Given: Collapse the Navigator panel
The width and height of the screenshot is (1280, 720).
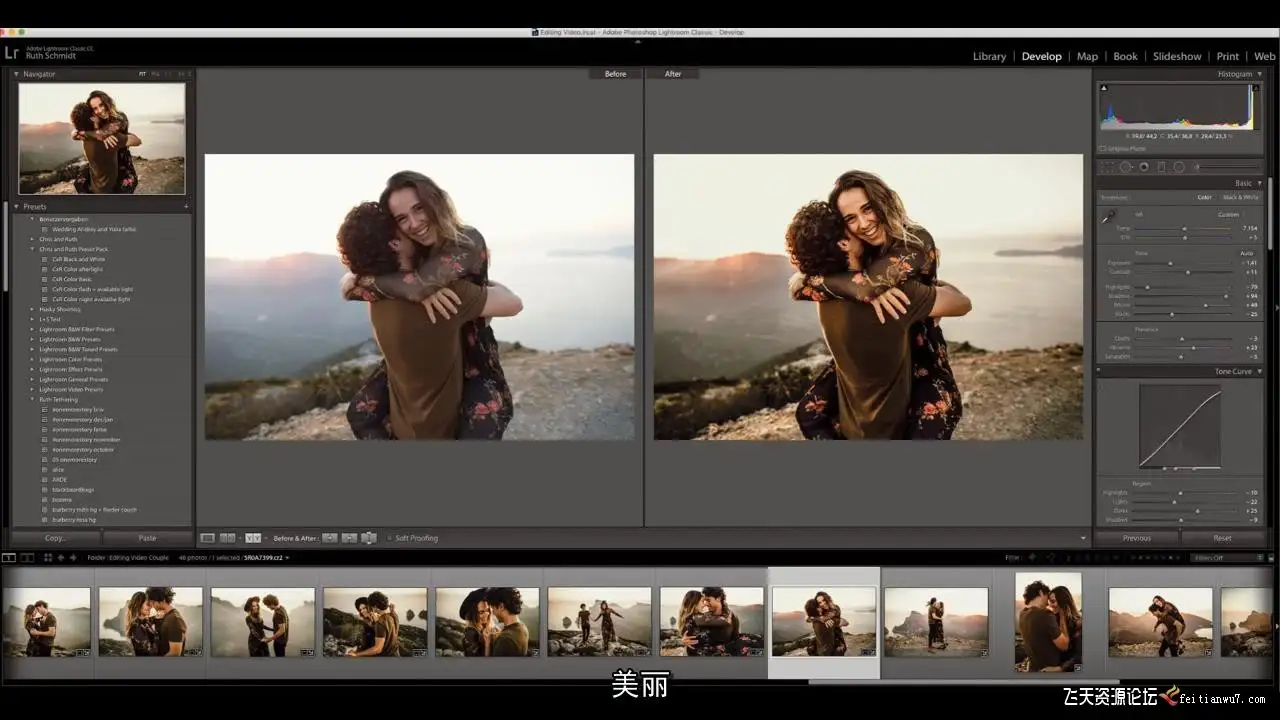Looking at the screenshot, I should [16, 74].
